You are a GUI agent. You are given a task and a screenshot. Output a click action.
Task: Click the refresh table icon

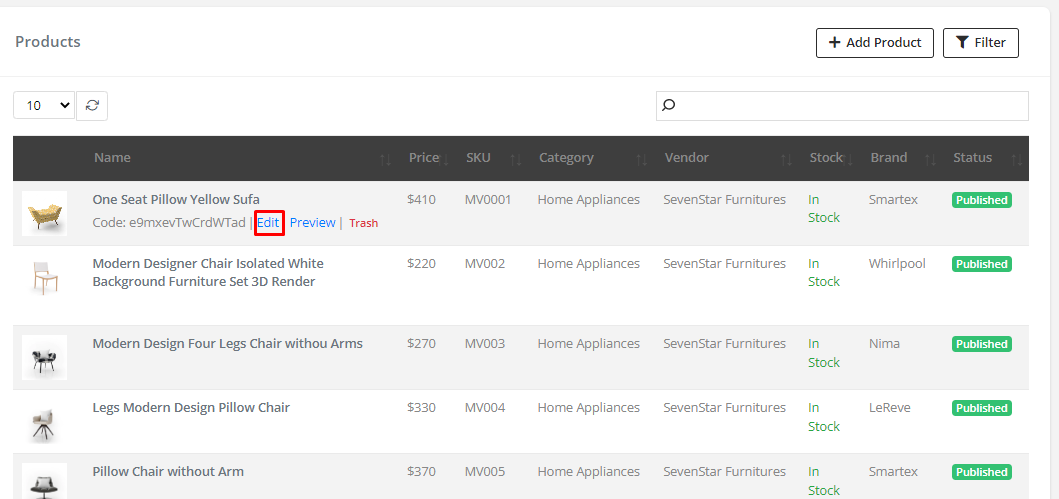[x=92, y=105]
